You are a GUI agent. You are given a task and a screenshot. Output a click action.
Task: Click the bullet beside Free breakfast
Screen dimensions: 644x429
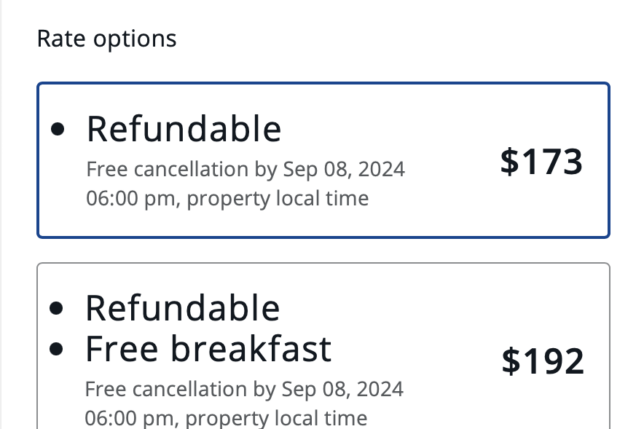point(59,350)
